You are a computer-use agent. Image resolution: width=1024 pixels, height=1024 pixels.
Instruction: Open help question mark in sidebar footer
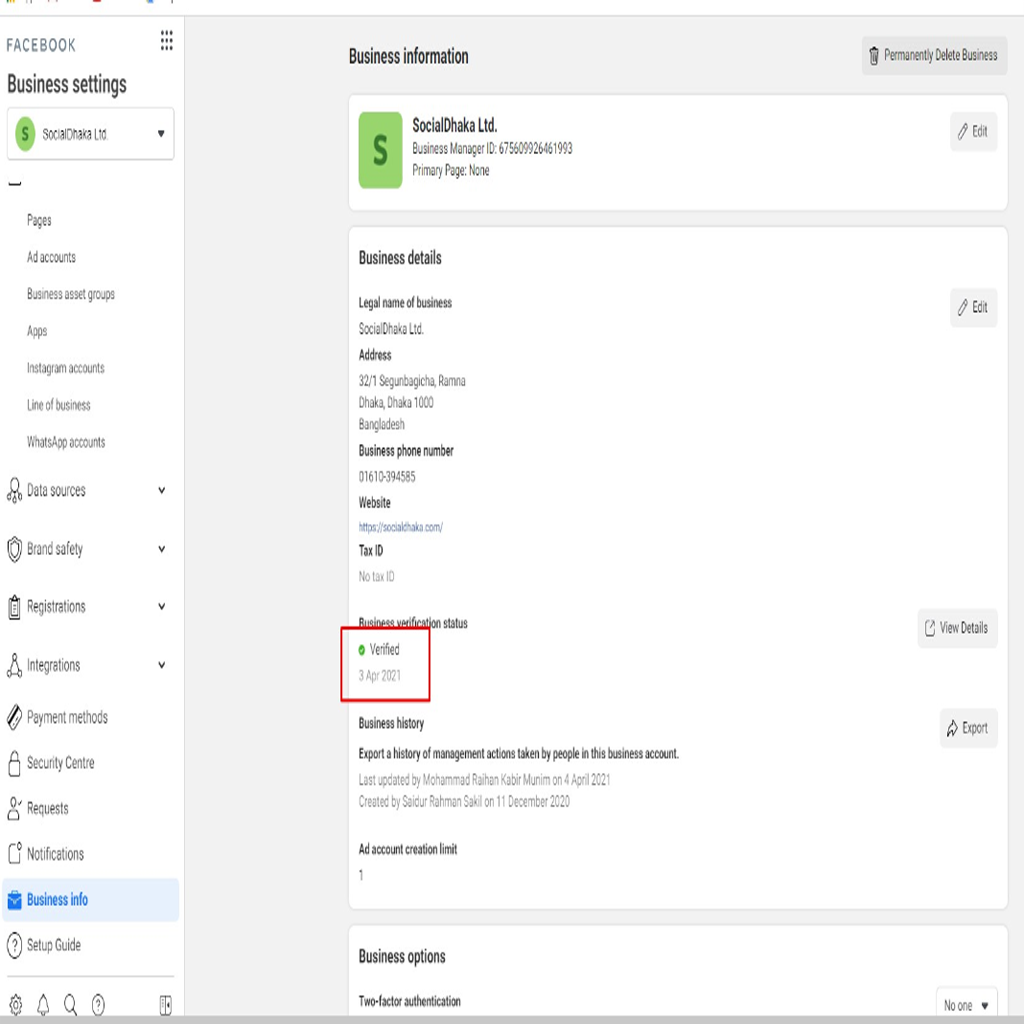click(x=98, y=1004)
